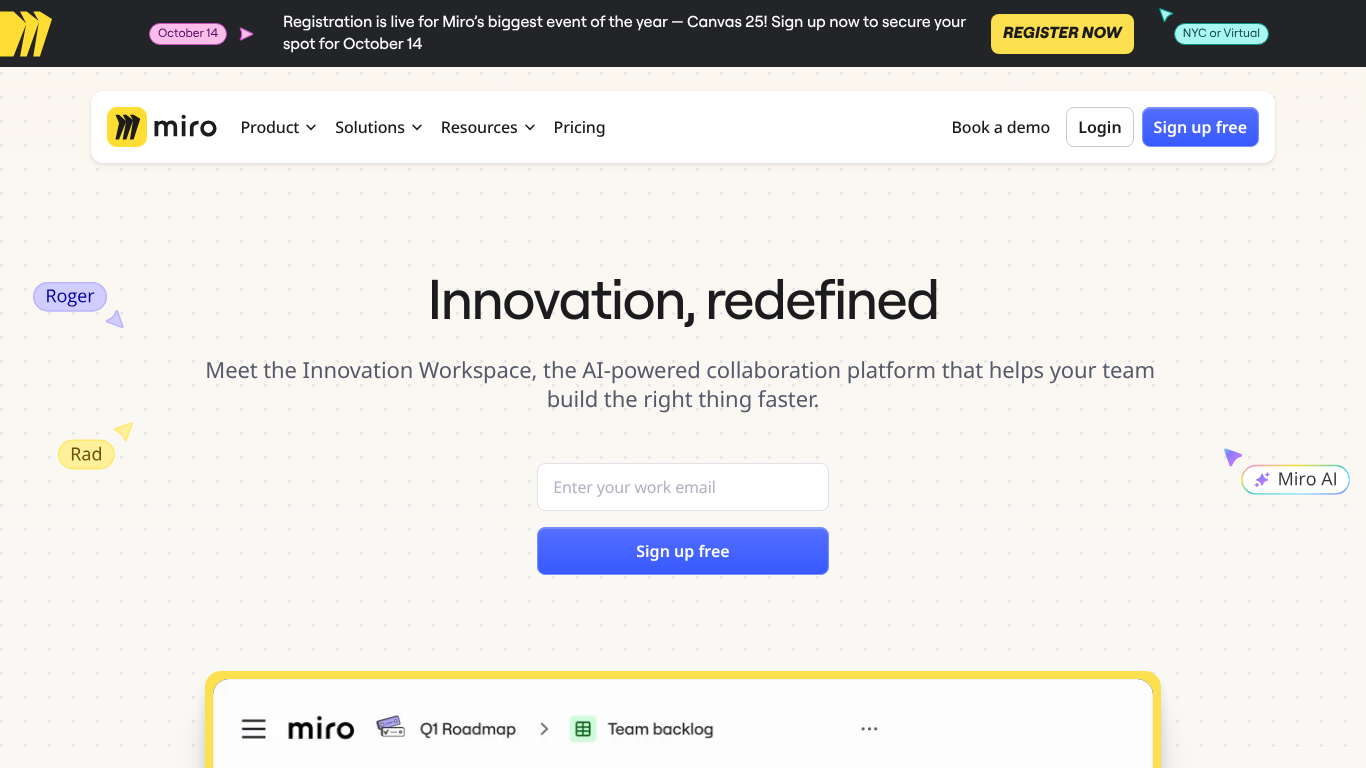
Task: Expand the Resources dropdown
Action: pyautogui.click(x=487, y=127)
